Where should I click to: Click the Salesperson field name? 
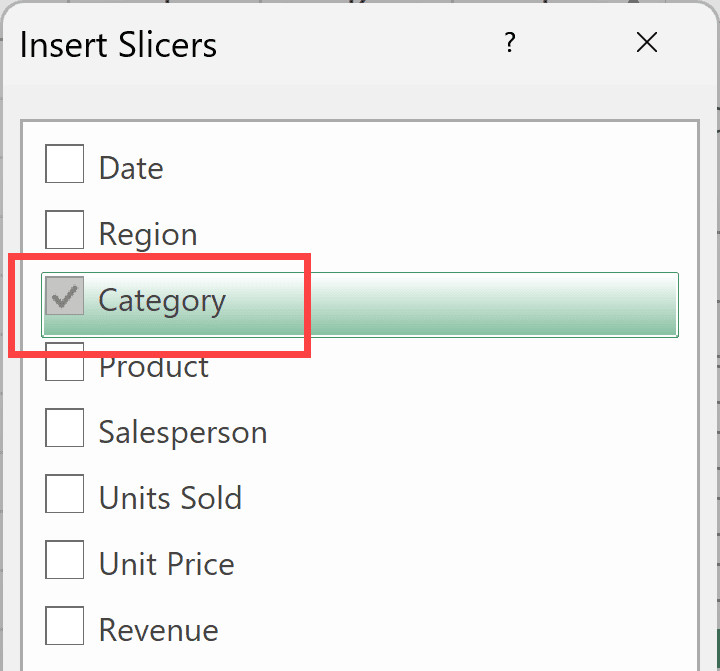pos(183,432)
